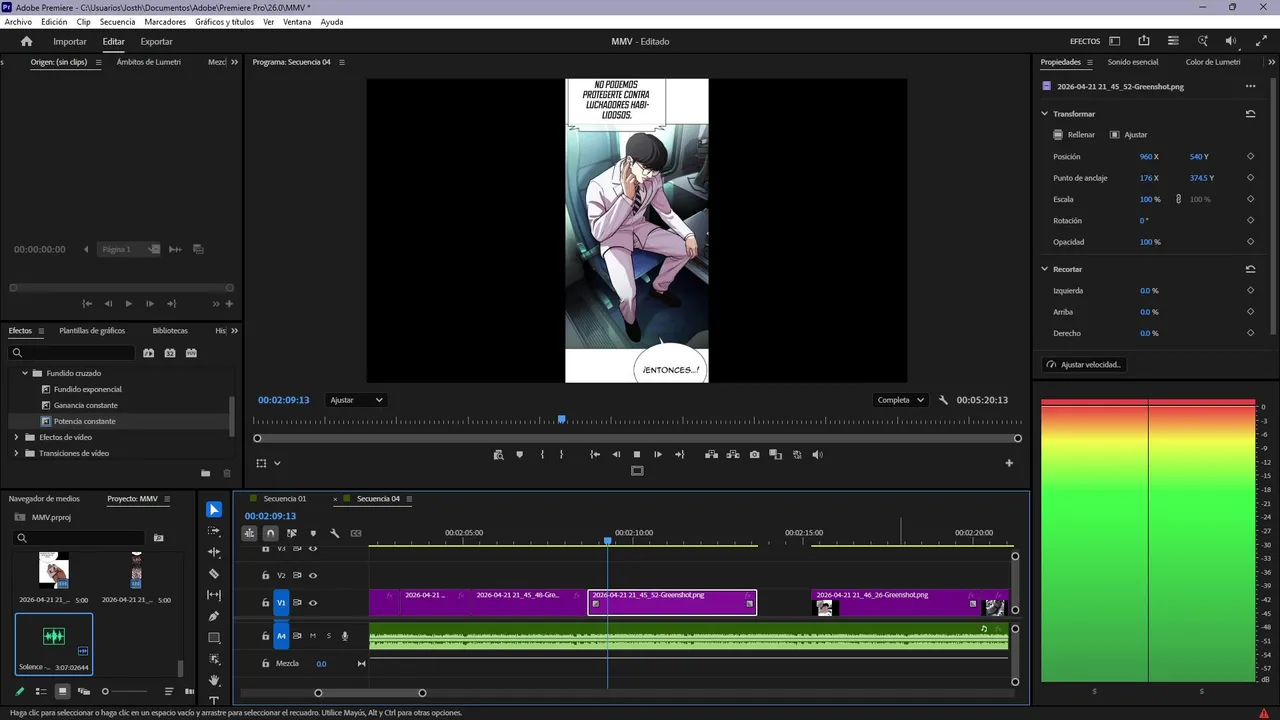Solo the A4 audio track
1280x720 pixels.
pyautogui.click(x=328, y=636)
